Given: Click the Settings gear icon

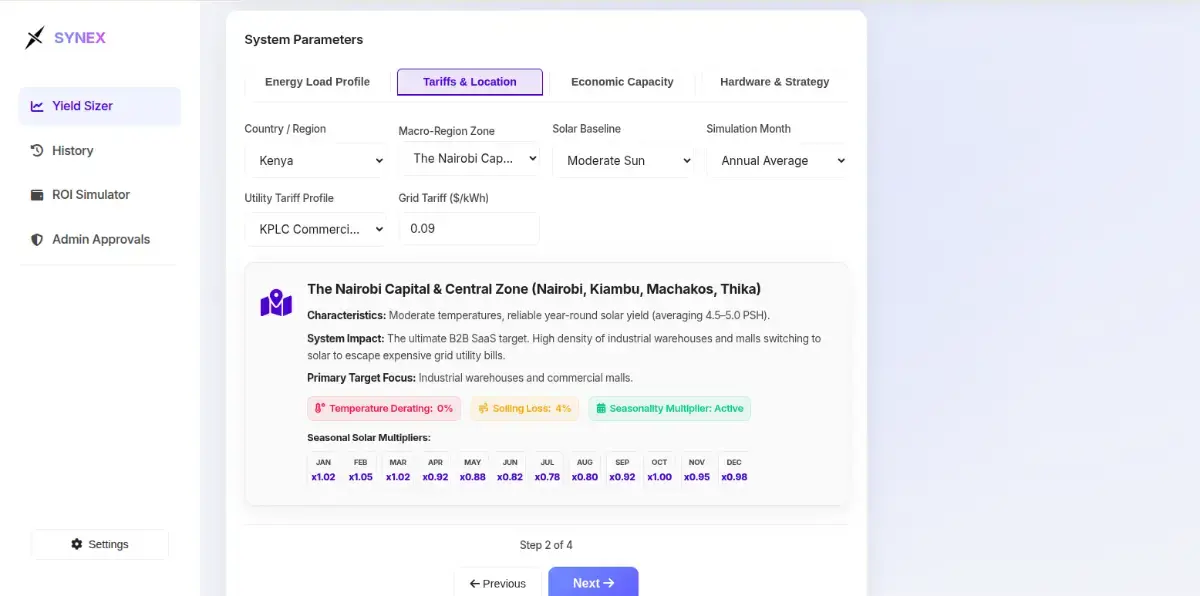Looking at the screenshot, I should pyautogui.click(x=77, y=544).
